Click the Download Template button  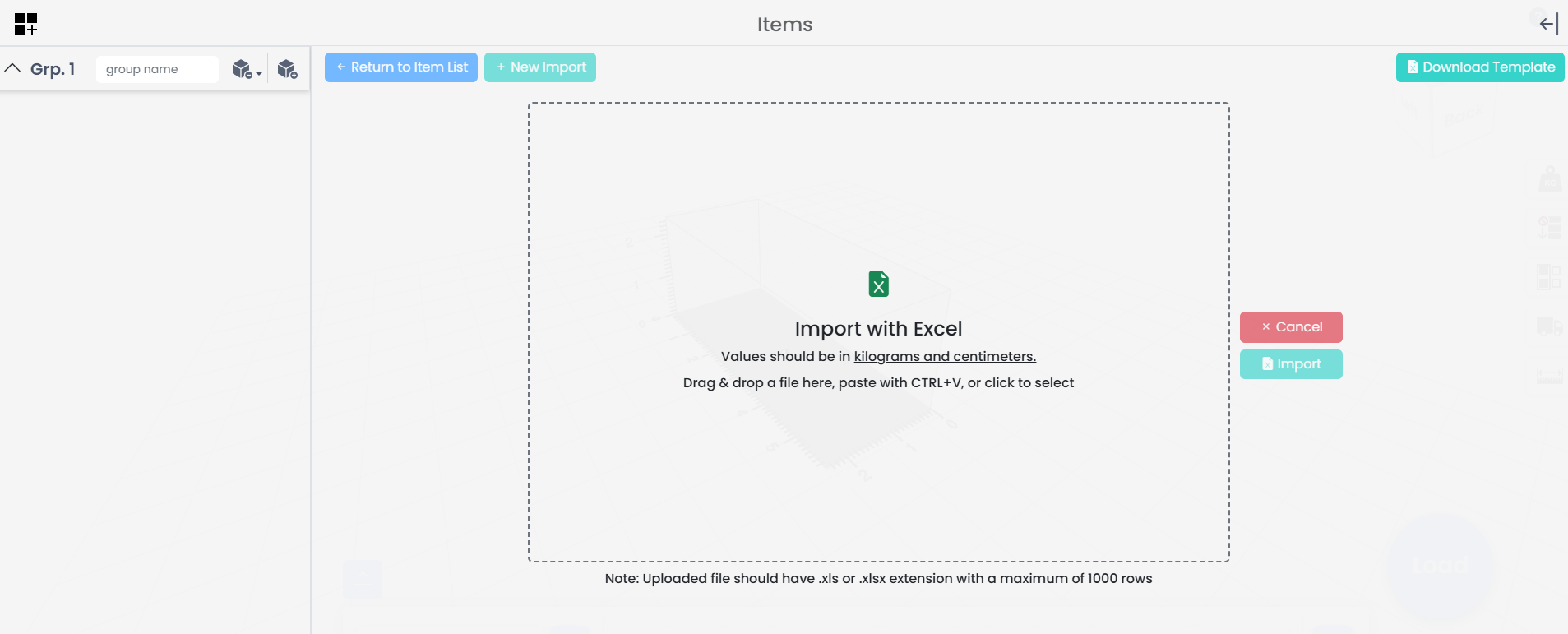pos(1480,67)
